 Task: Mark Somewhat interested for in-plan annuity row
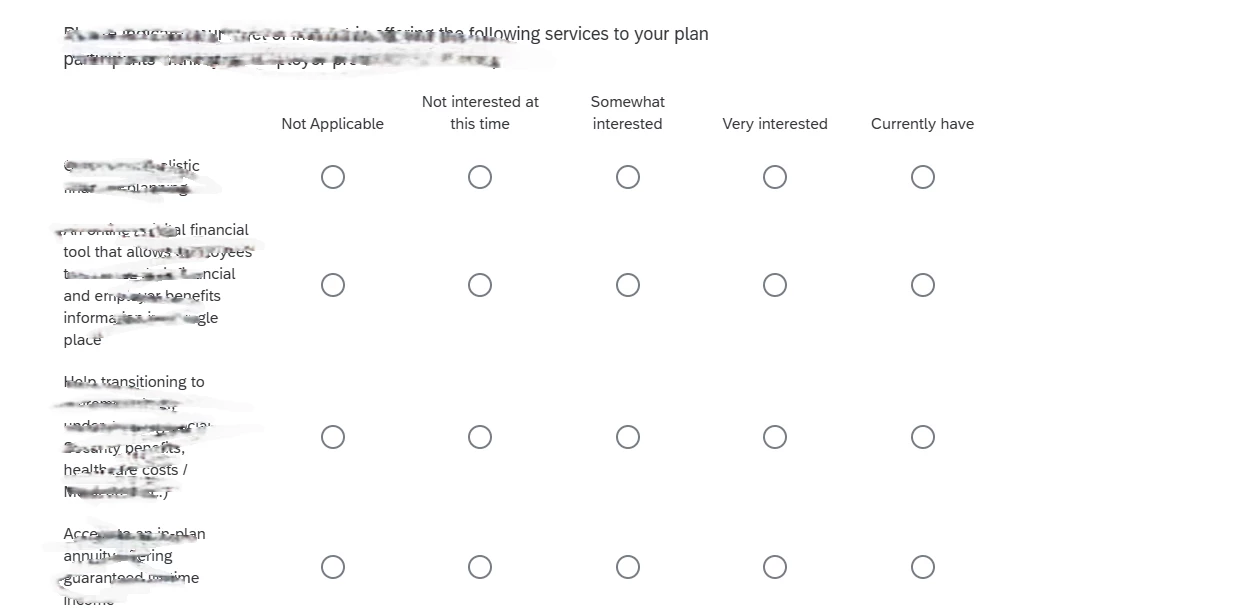pyautogui.click(x=628, y=567)
